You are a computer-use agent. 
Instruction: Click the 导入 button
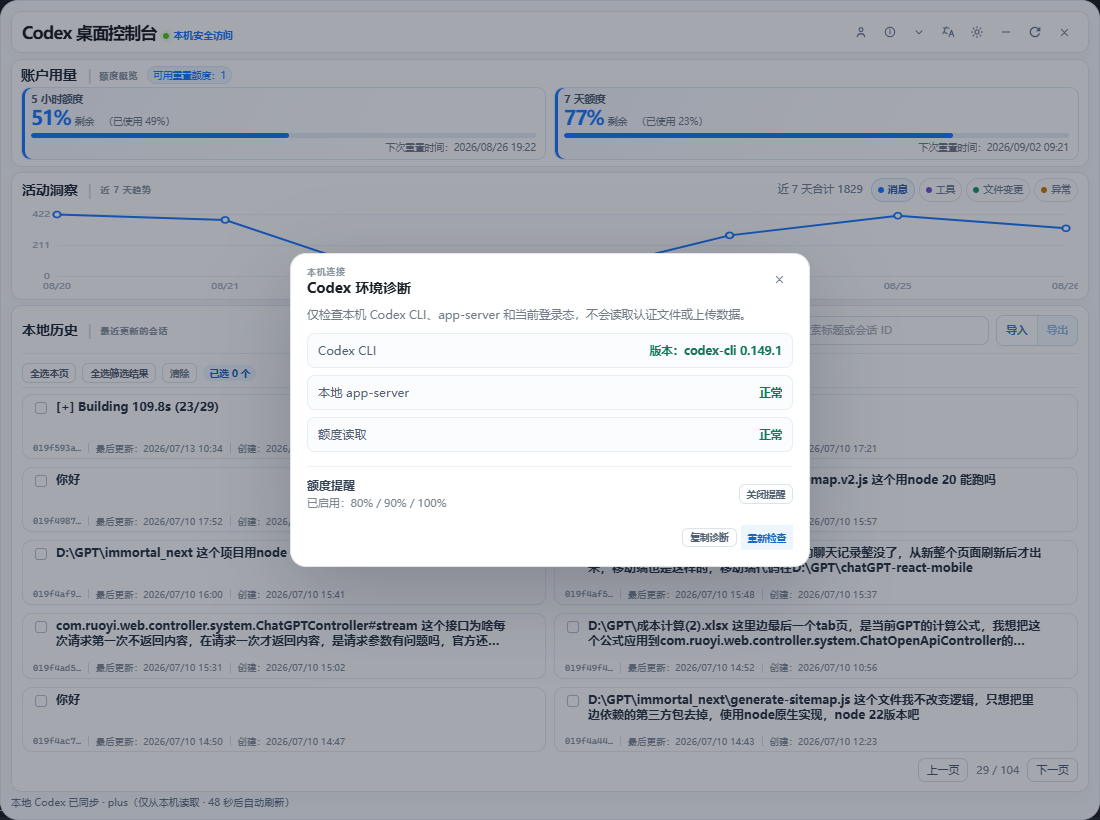click(1017, 330)
